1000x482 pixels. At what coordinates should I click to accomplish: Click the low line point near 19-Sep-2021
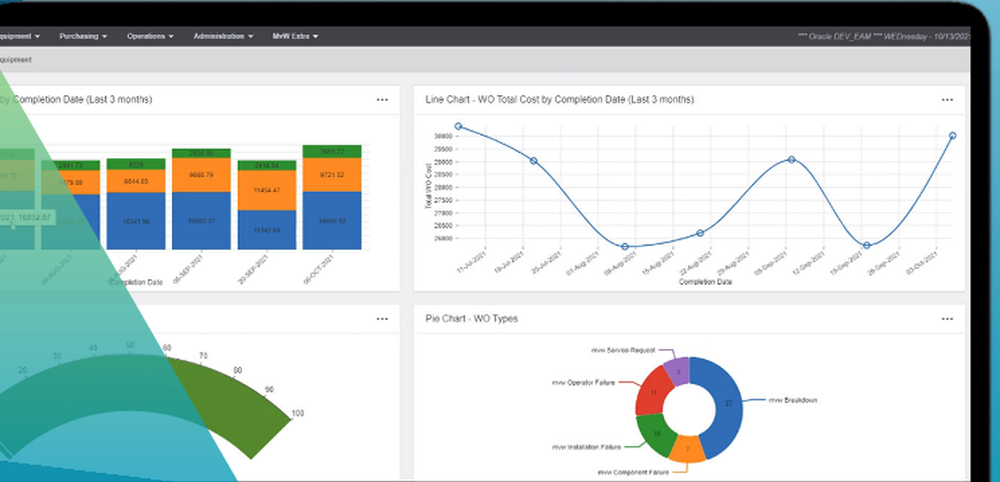867,245
